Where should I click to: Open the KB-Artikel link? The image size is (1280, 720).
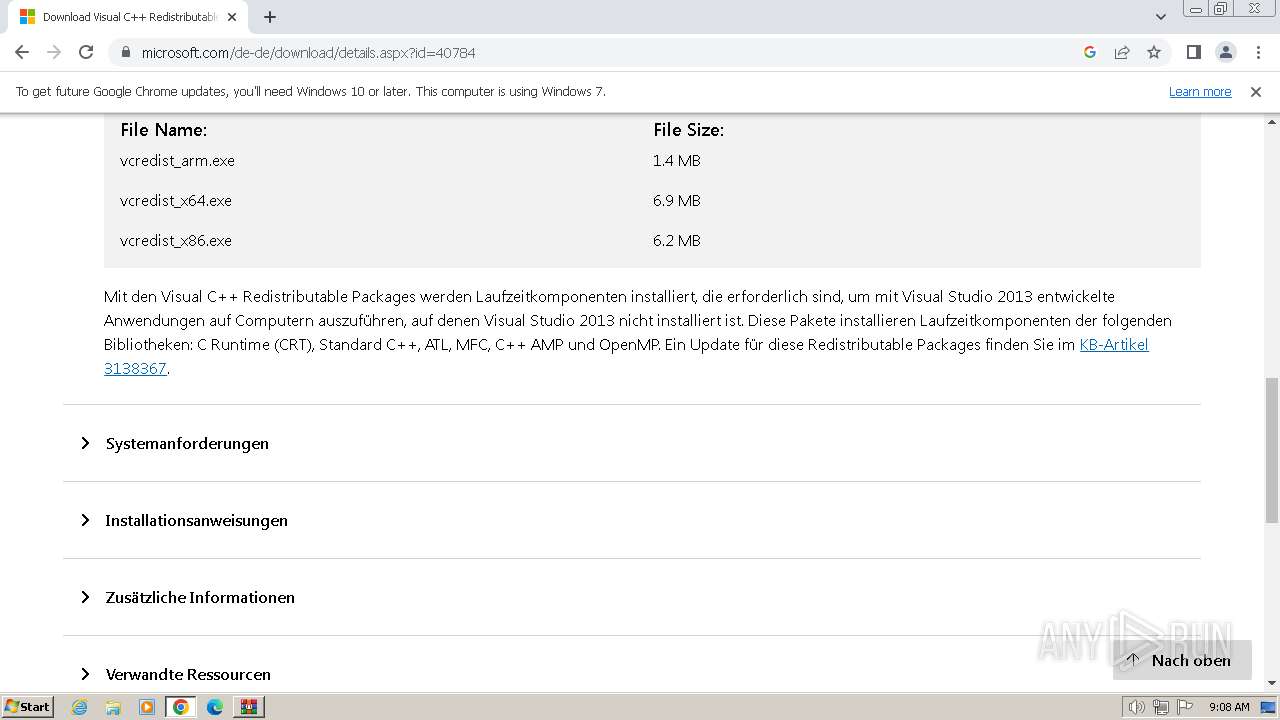[x=1114, y=344]
